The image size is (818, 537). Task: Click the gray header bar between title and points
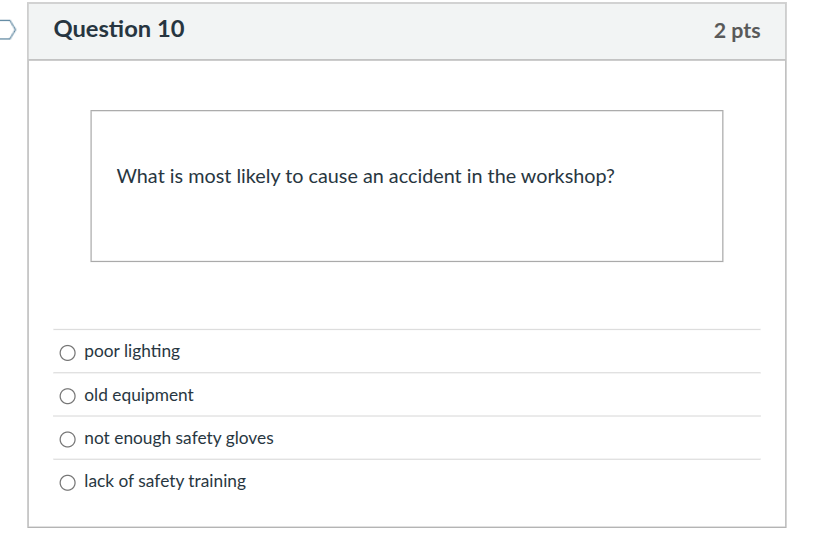tap(450, 31)
